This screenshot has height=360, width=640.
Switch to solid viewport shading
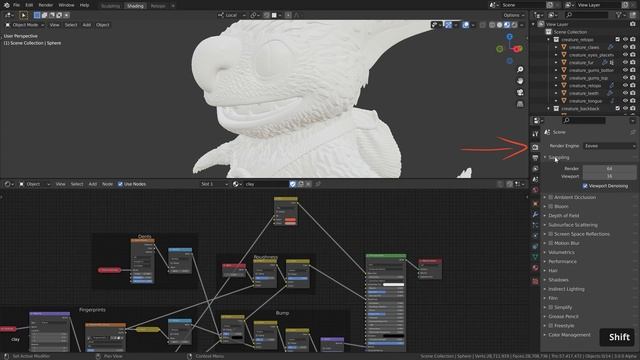pyautogui.click(x=500, y=25)
